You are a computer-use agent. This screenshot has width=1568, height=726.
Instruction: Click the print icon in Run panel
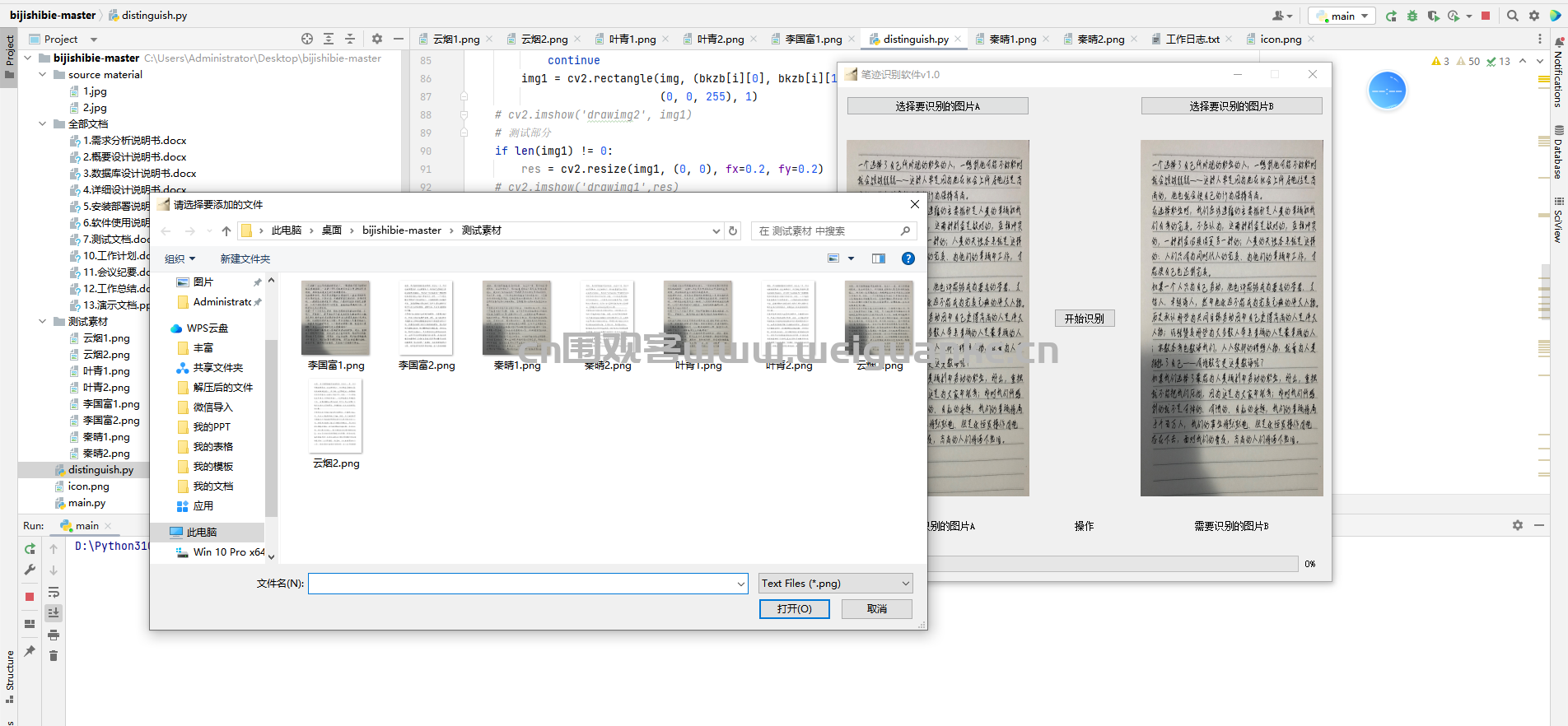pyautogui.click(x=54, y=635)
